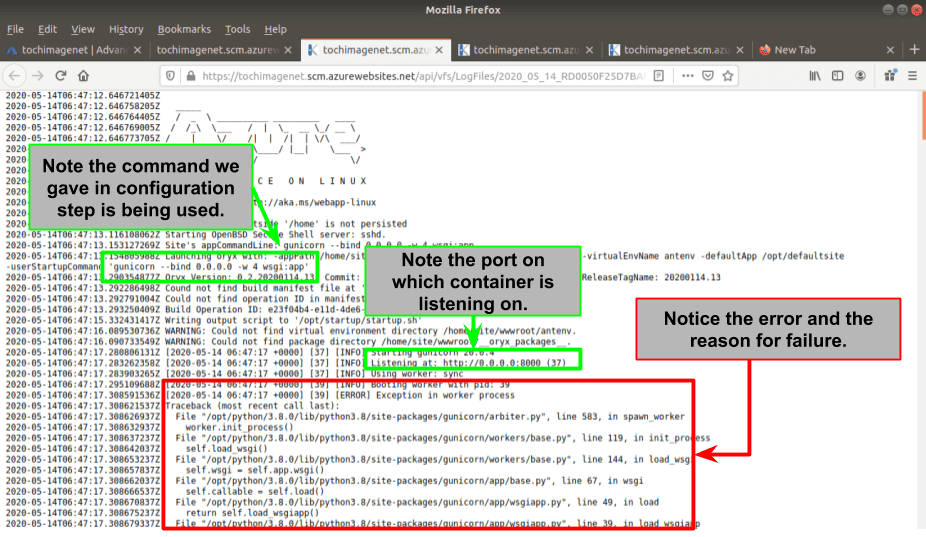Go back to the previous page
This screenshot has width=926, height=537.
point(15,76)
